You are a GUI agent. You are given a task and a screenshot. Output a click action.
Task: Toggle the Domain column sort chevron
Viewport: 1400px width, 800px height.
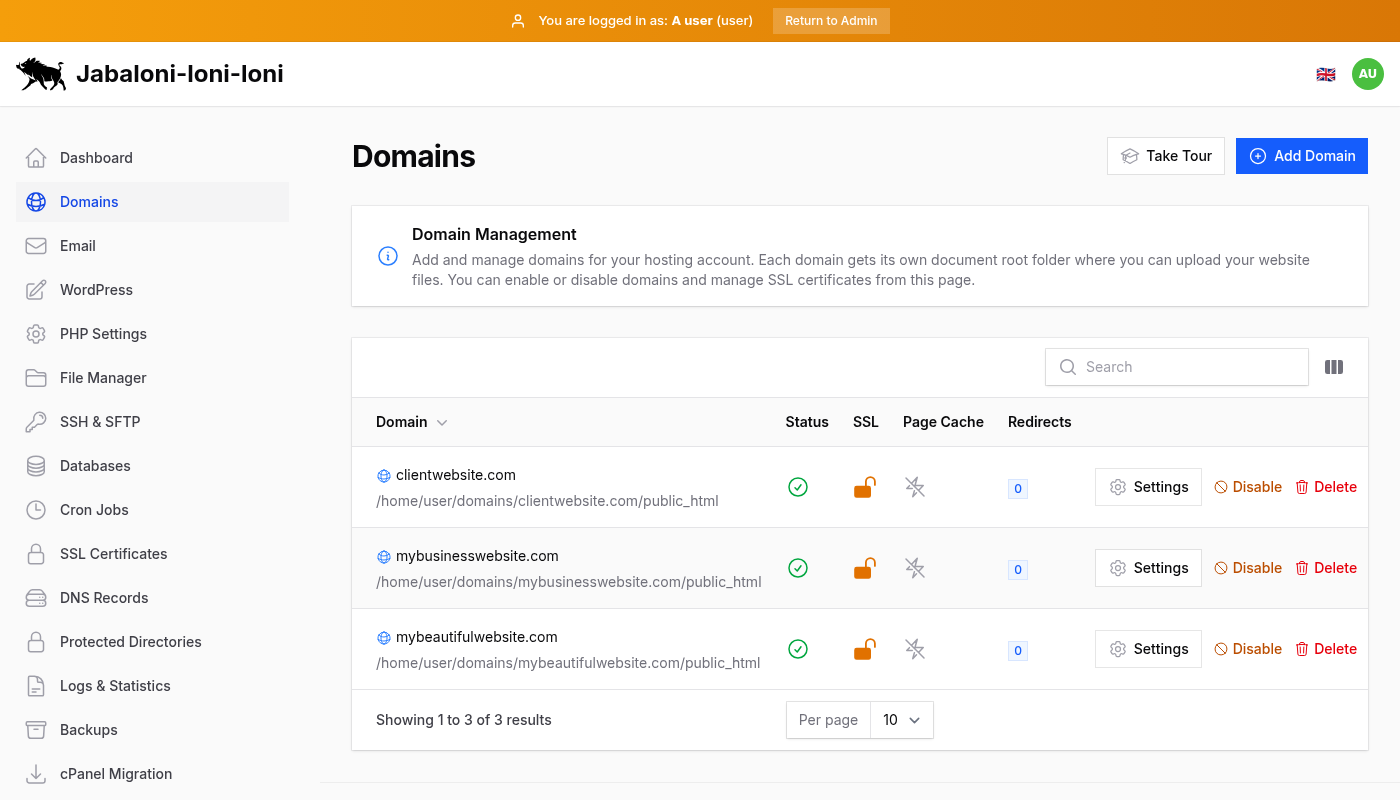(441, 422)
